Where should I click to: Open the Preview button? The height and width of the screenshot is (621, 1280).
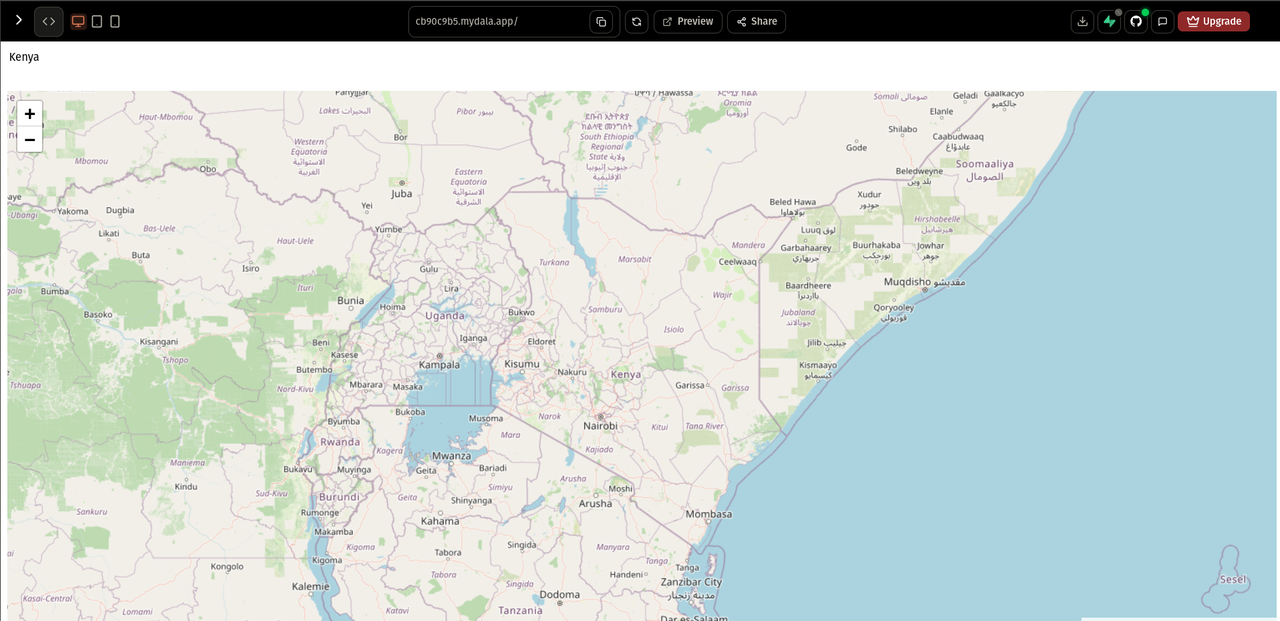coord(688,21)
